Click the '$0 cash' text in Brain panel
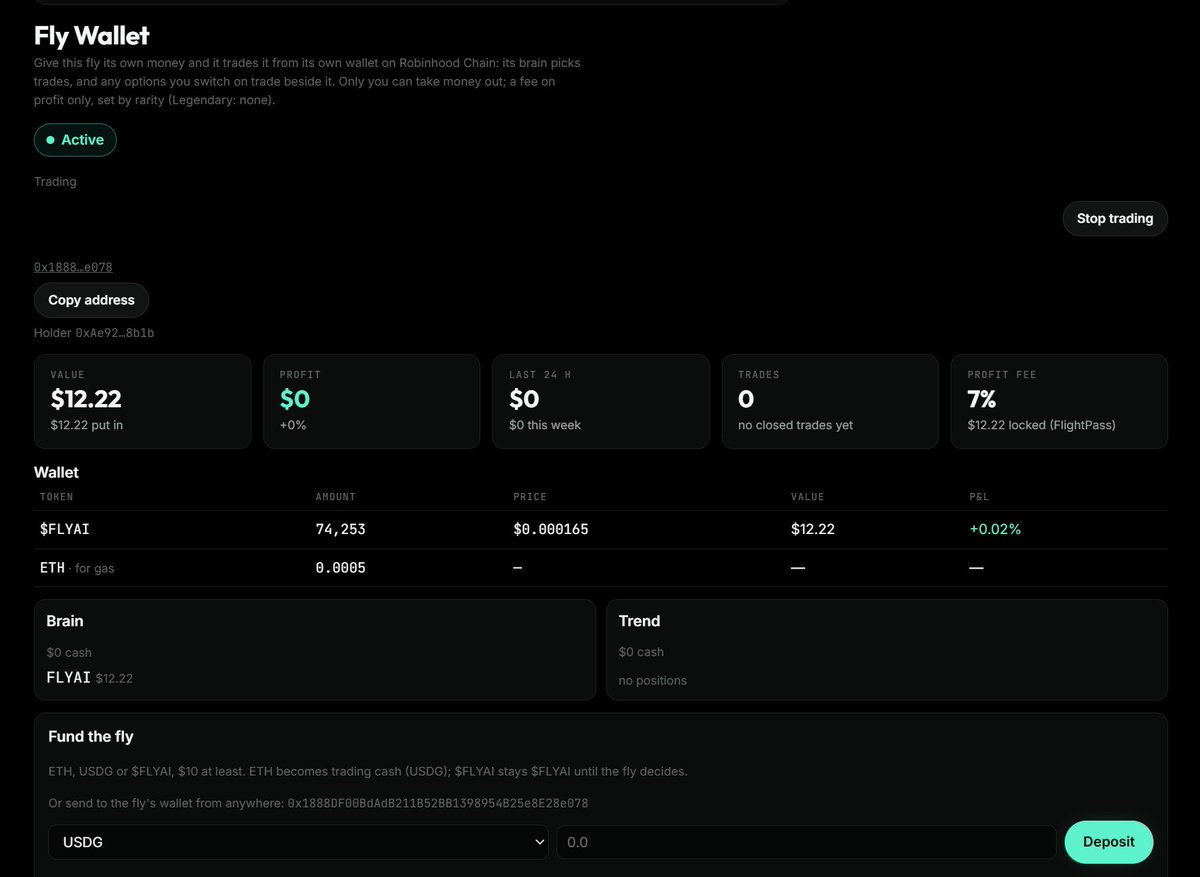 [69, 652]
